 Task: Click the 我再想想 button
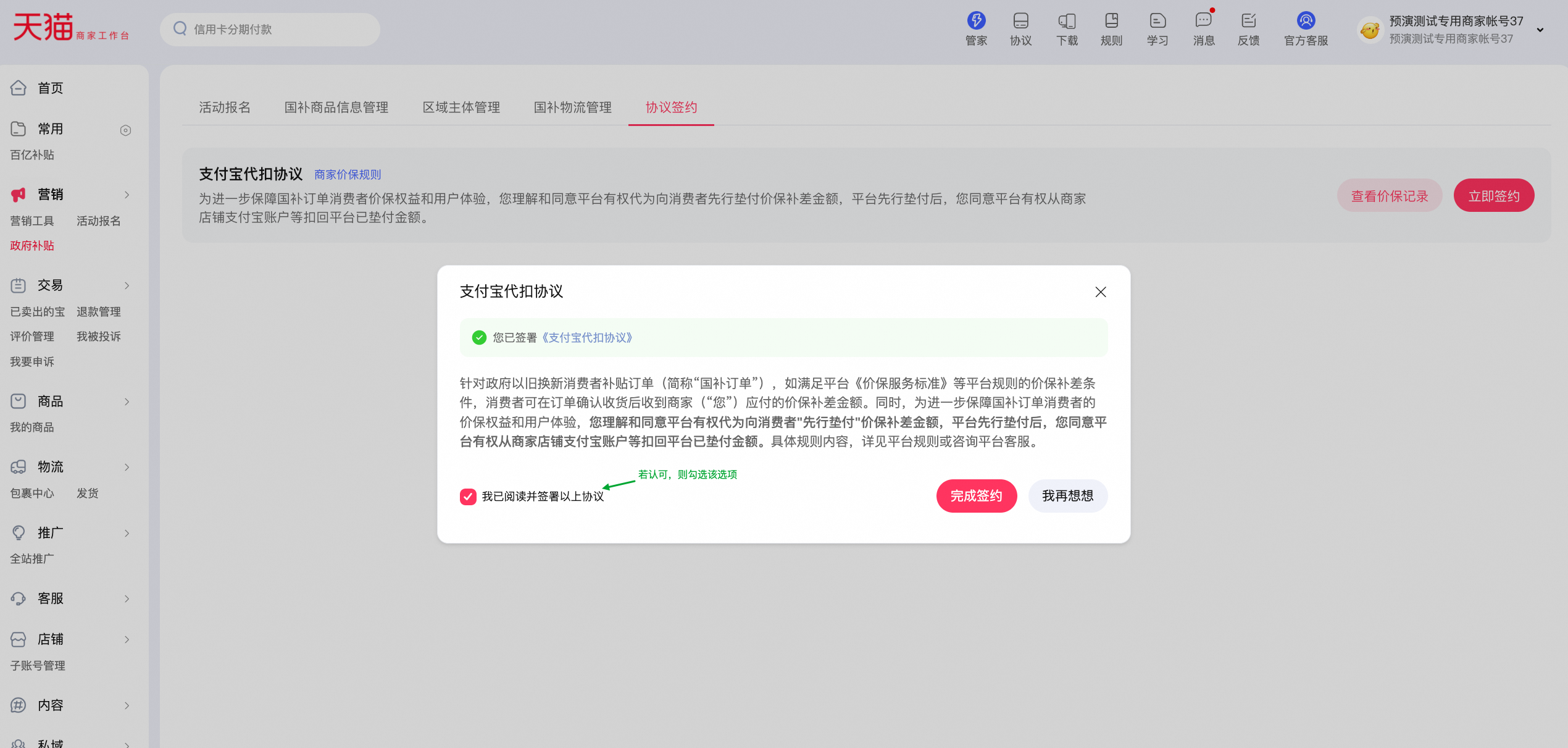(1067, 495)
